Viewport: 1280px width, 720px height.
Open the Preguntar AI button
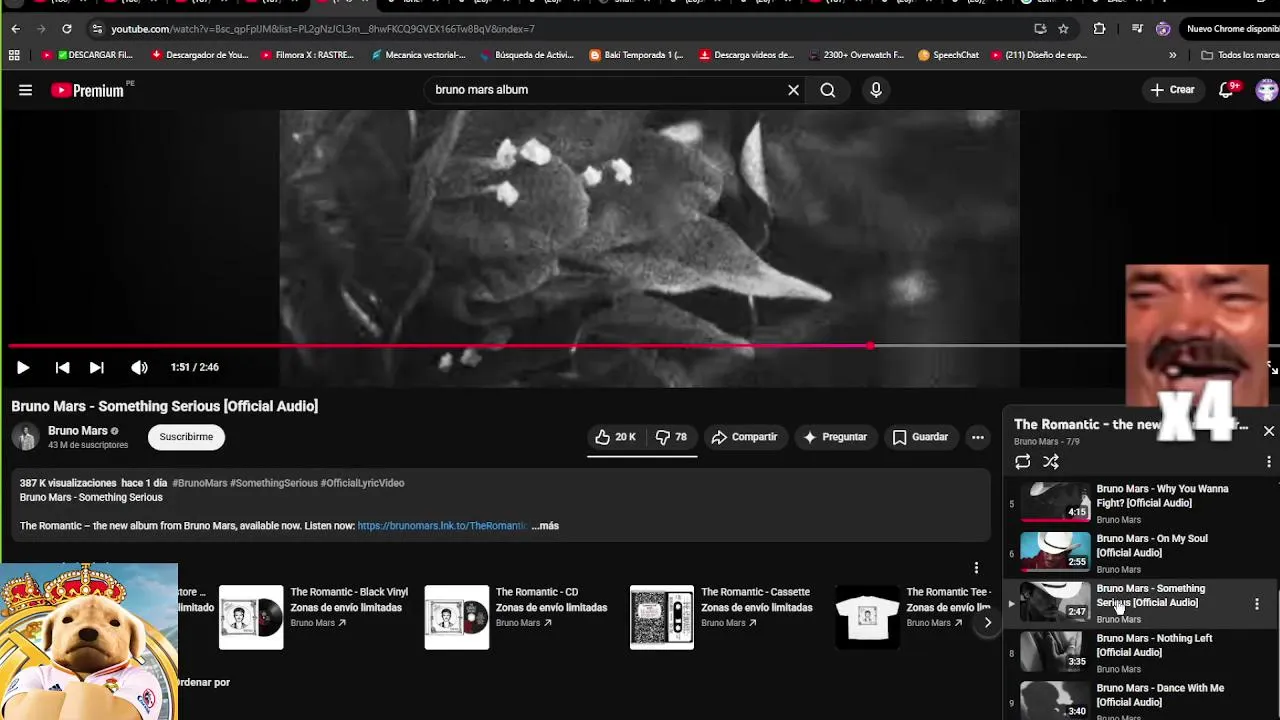(834, 437)
